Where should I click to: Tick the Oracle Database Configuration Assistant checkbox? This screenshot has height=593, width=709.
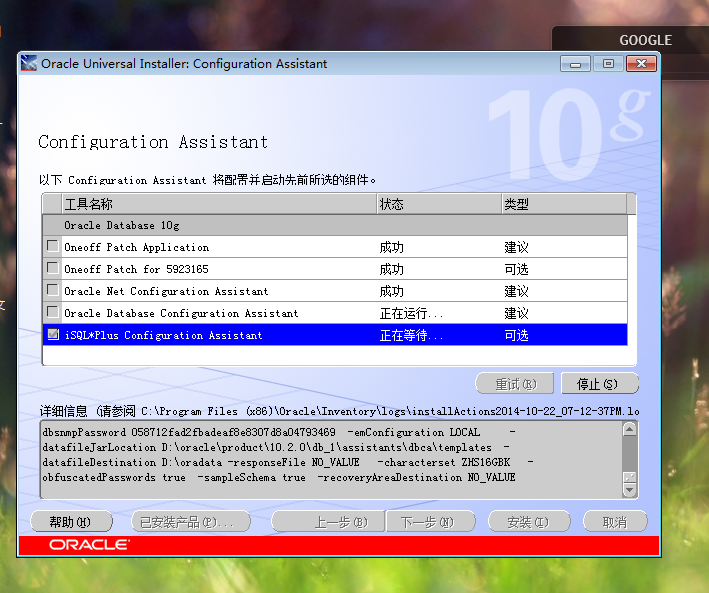tap(53, 312)
